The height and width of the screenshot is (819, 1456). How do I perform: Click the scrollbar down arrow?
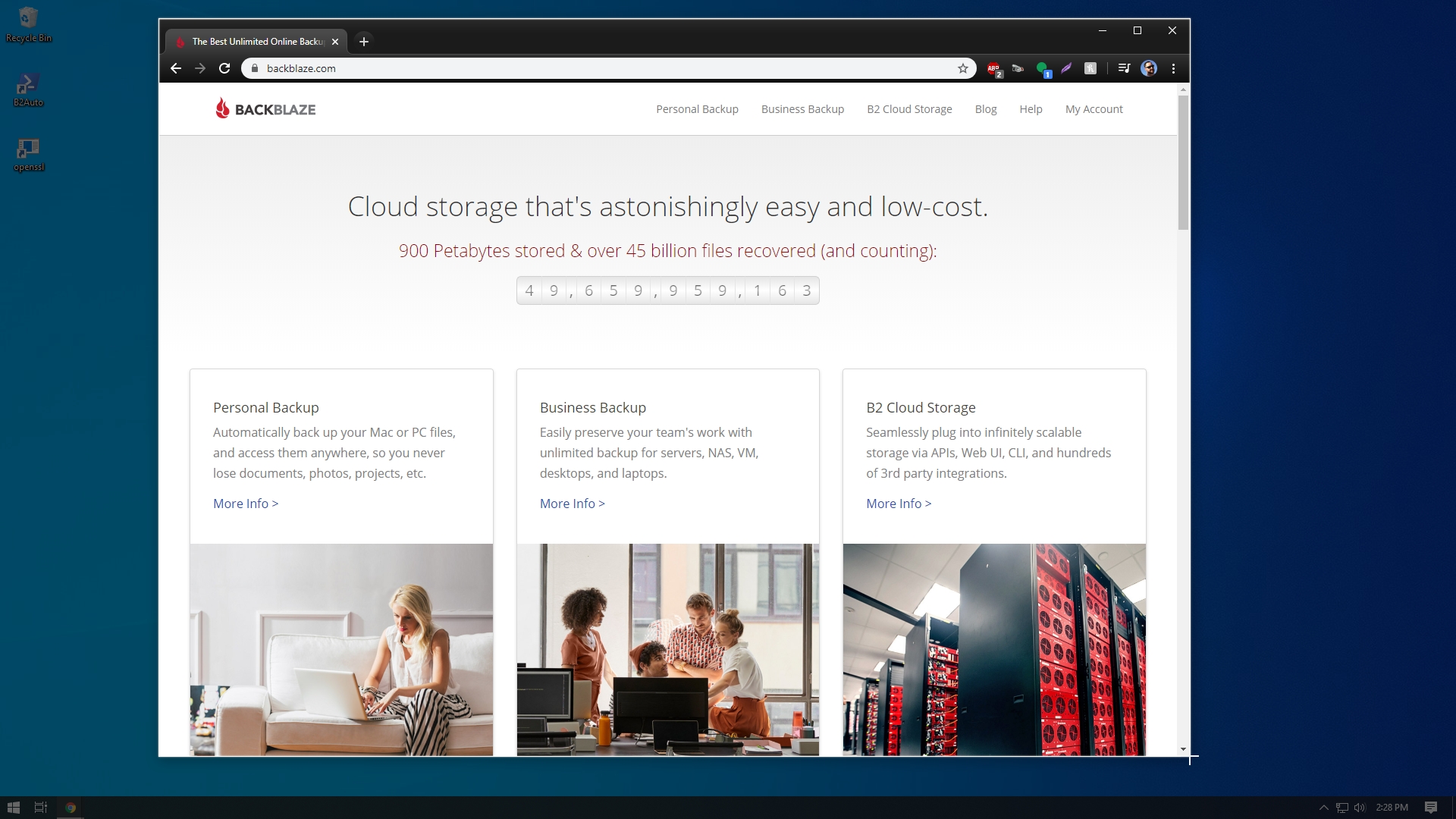[x=1183, y=749]
